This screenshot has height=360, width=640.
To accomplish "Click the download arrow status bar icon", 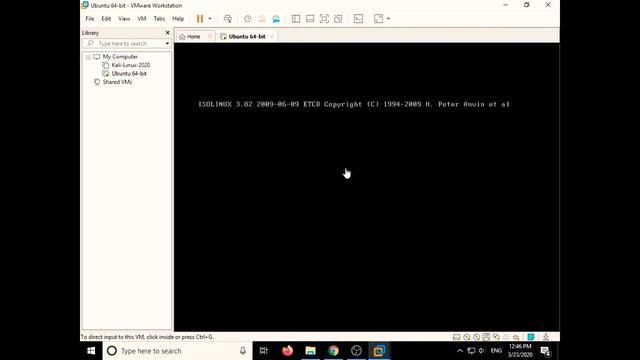I will coord(546,337).
